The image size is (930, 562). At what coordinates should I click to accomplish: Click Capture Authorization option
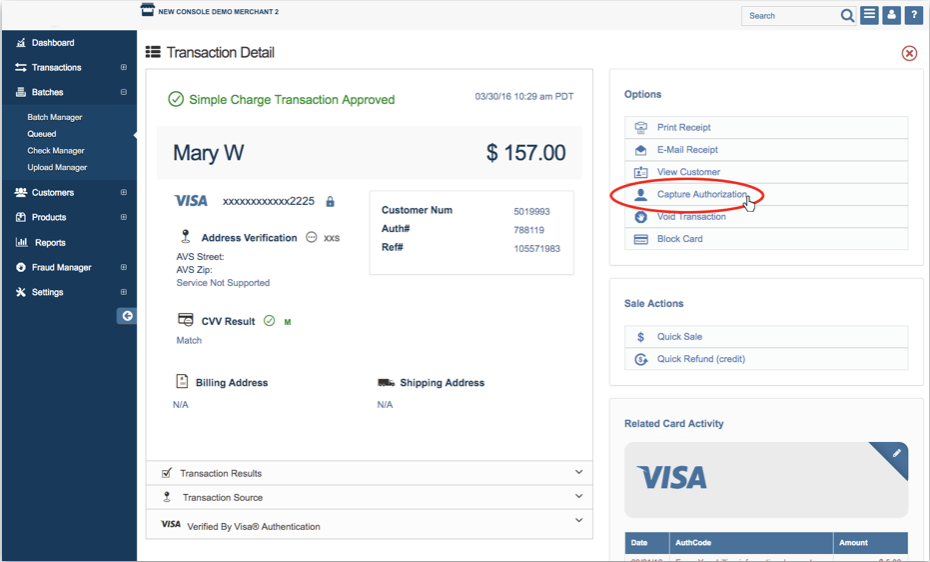pos(701,194)
